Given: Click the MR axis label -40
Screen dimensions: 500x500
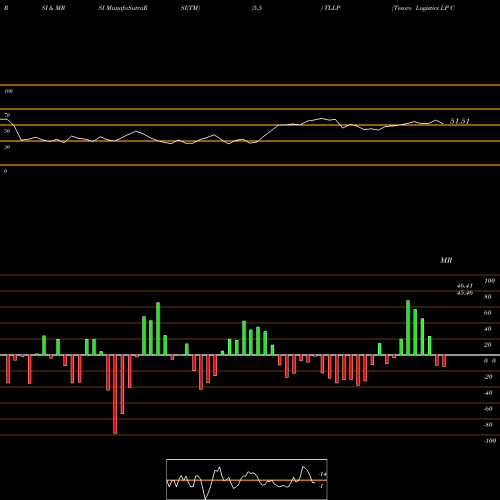Looking at the screenshot, I should [488, 393].
